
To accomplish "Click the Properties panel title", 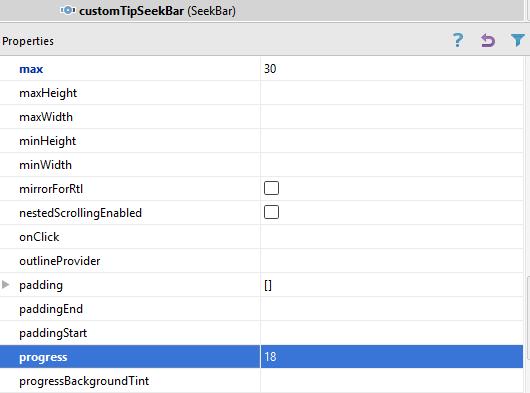I will (x=28, y=41).
